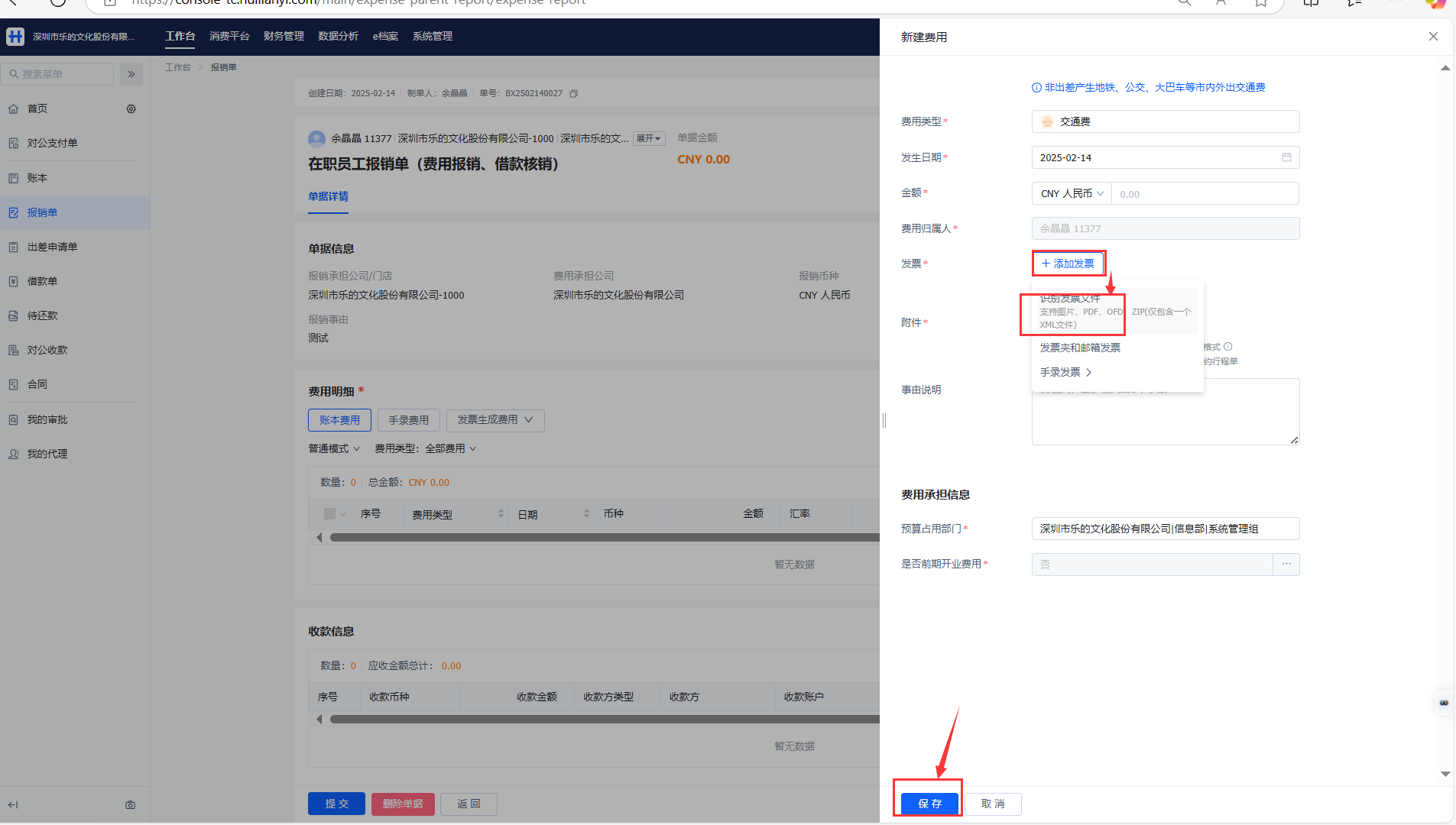
Task: Click the 工作台 breadcrumb link
Action: (x=178, y=67)
